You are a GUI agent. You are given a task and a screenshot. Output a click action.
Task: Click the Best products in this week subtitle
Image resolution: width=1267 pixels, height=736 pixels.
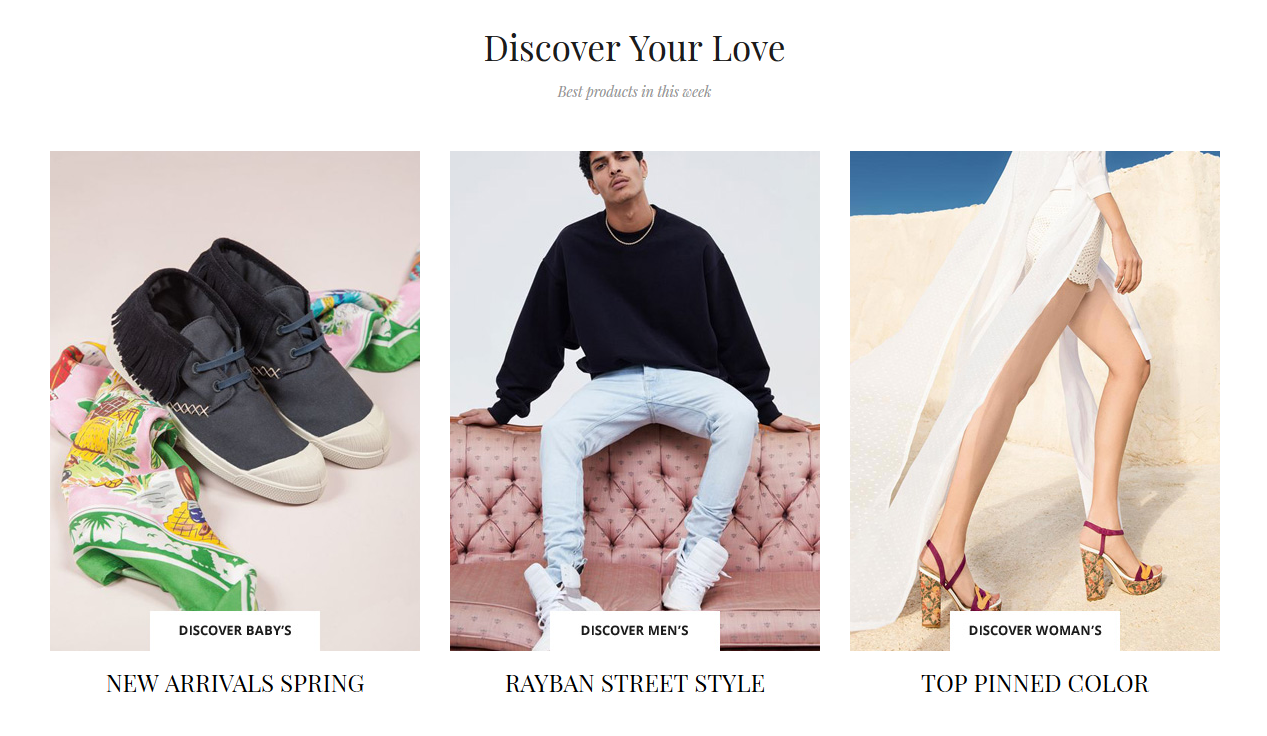tap(634, 92)
